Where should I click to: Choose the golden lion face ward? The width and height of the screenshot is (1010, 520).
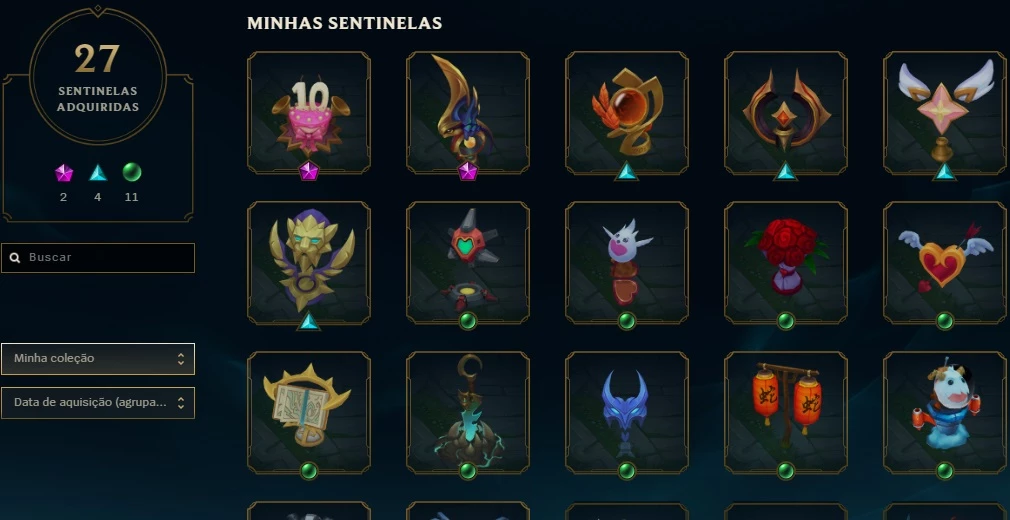(309, 263)
